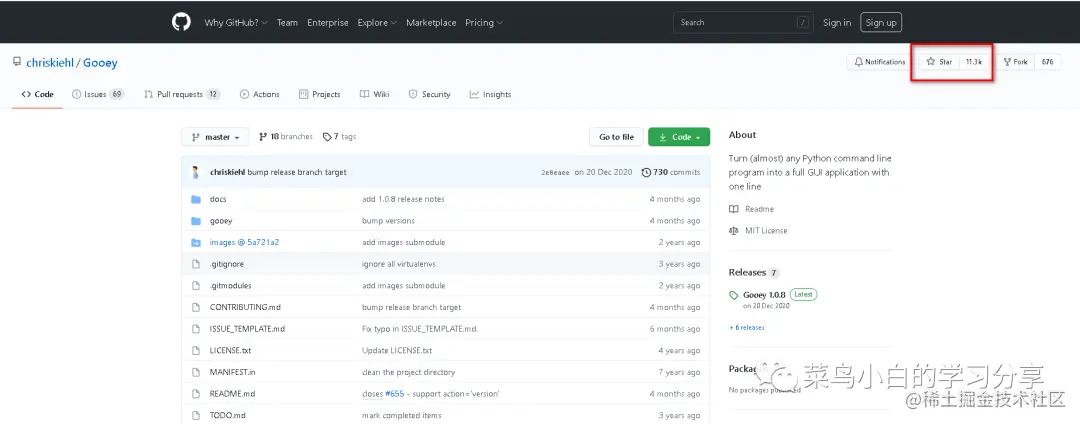View the 676 forks count
Screen dimensions: 1080x424
1048,62
